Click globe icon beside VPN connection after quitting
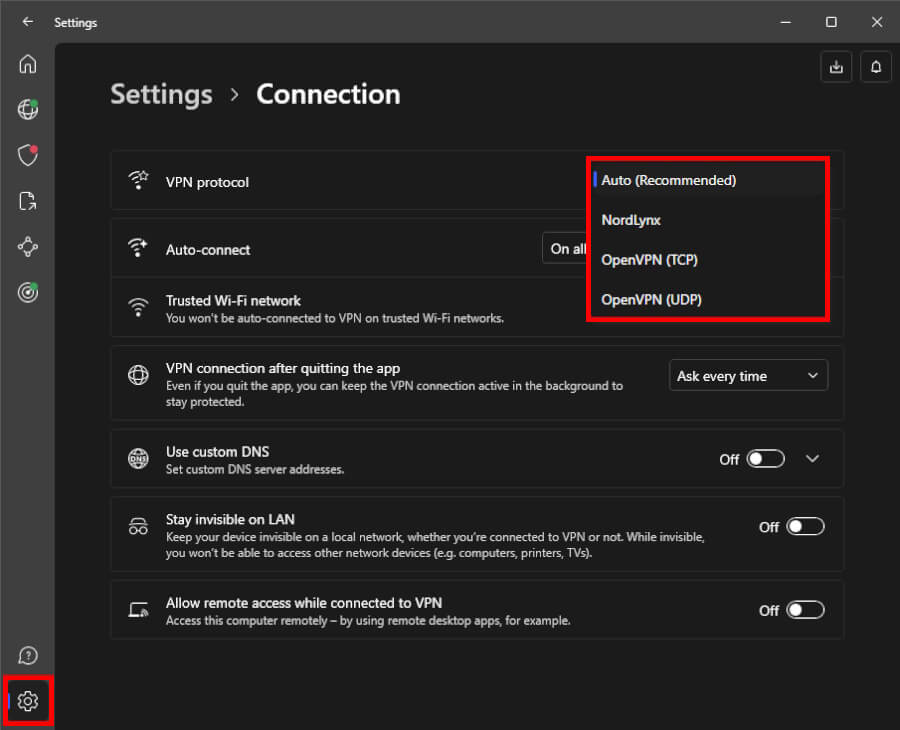 click(138, 375)
